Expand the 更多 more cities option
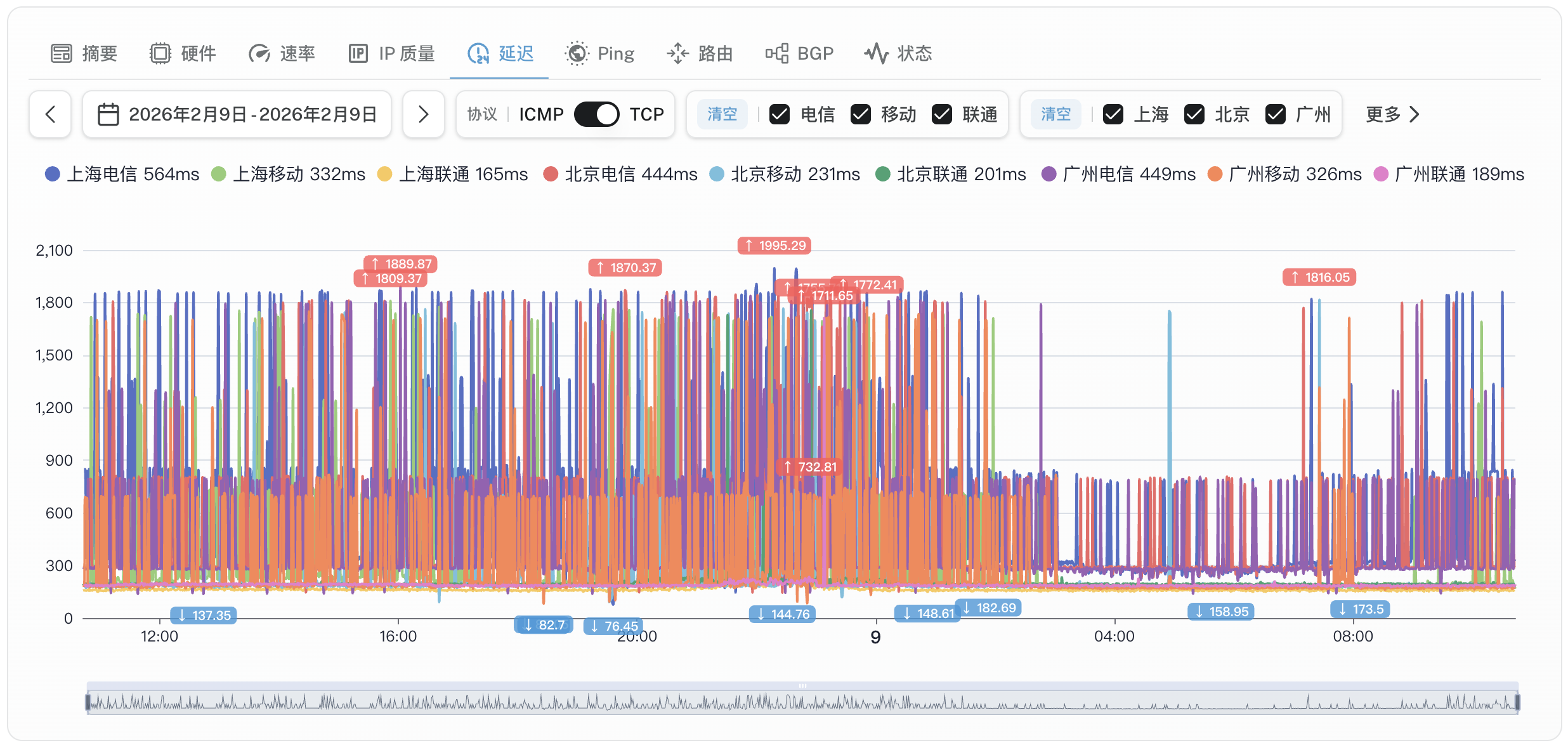Viewport: 1568px width, 750px height. coord(1392,114)
